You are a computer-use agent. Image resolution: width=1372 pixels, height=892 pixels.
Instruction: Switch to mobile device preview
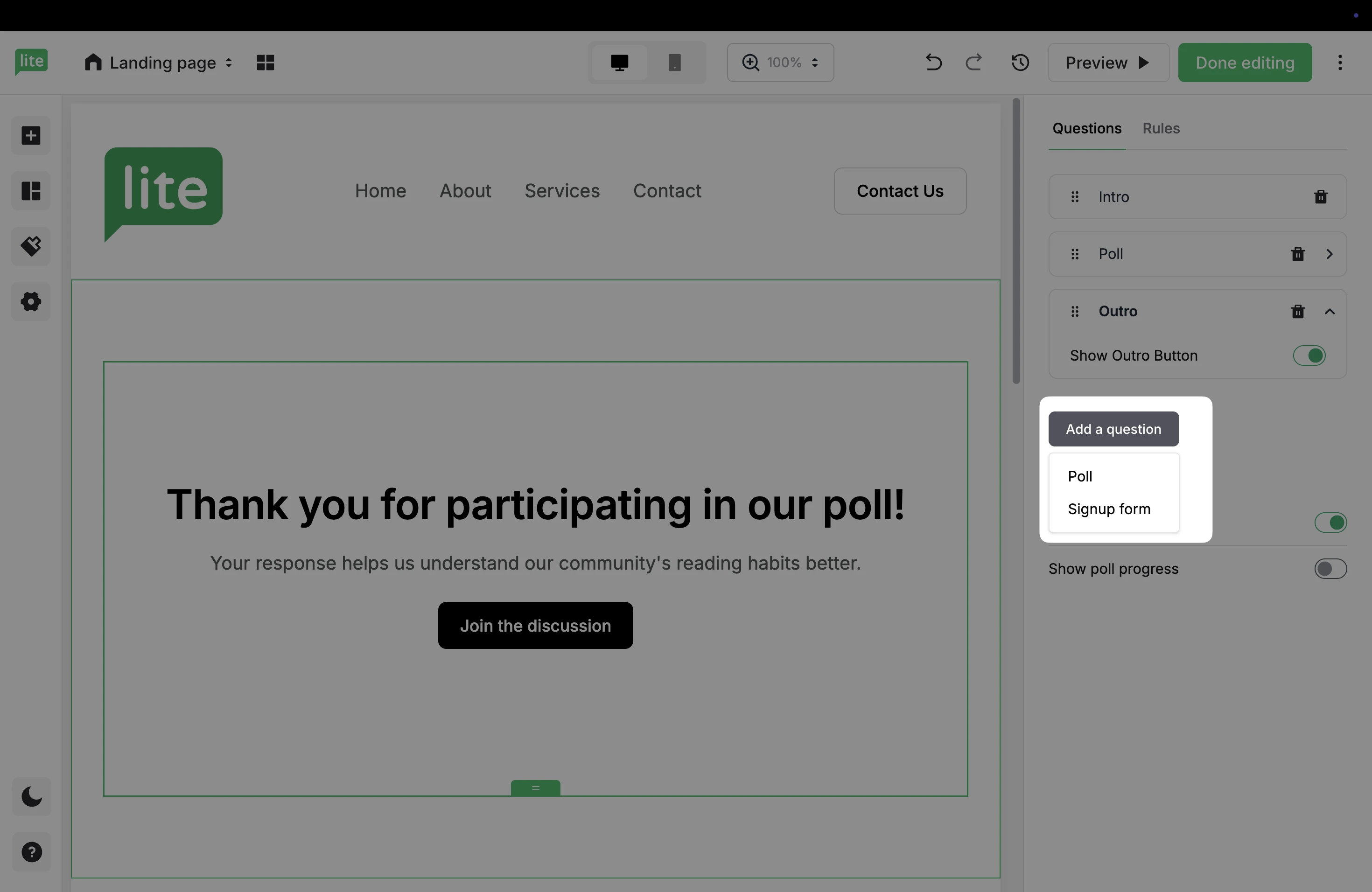674,62
